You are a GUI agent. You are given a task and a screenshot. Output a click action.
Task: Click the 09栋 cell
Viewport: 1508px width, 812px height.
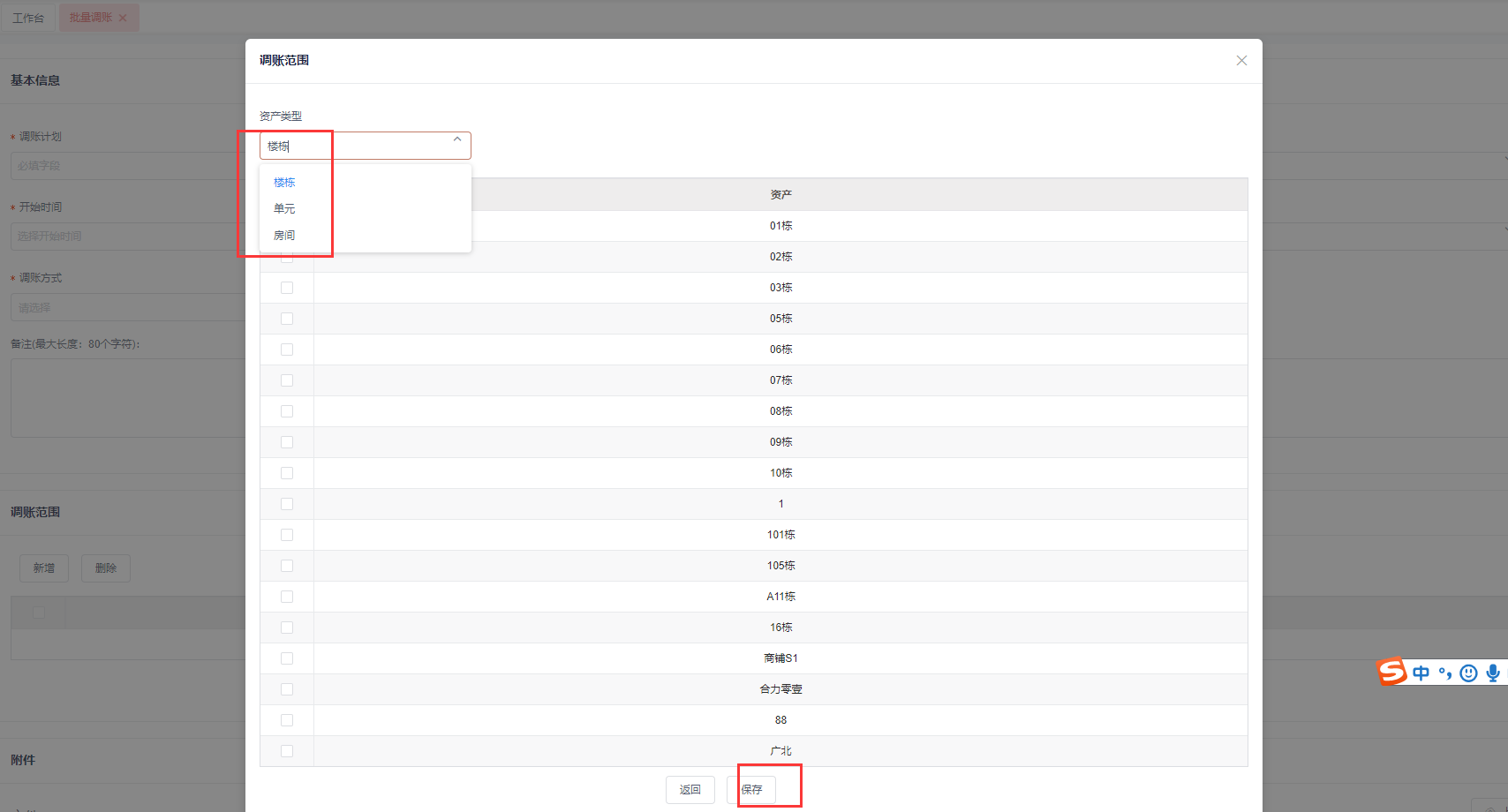(780, 442)
